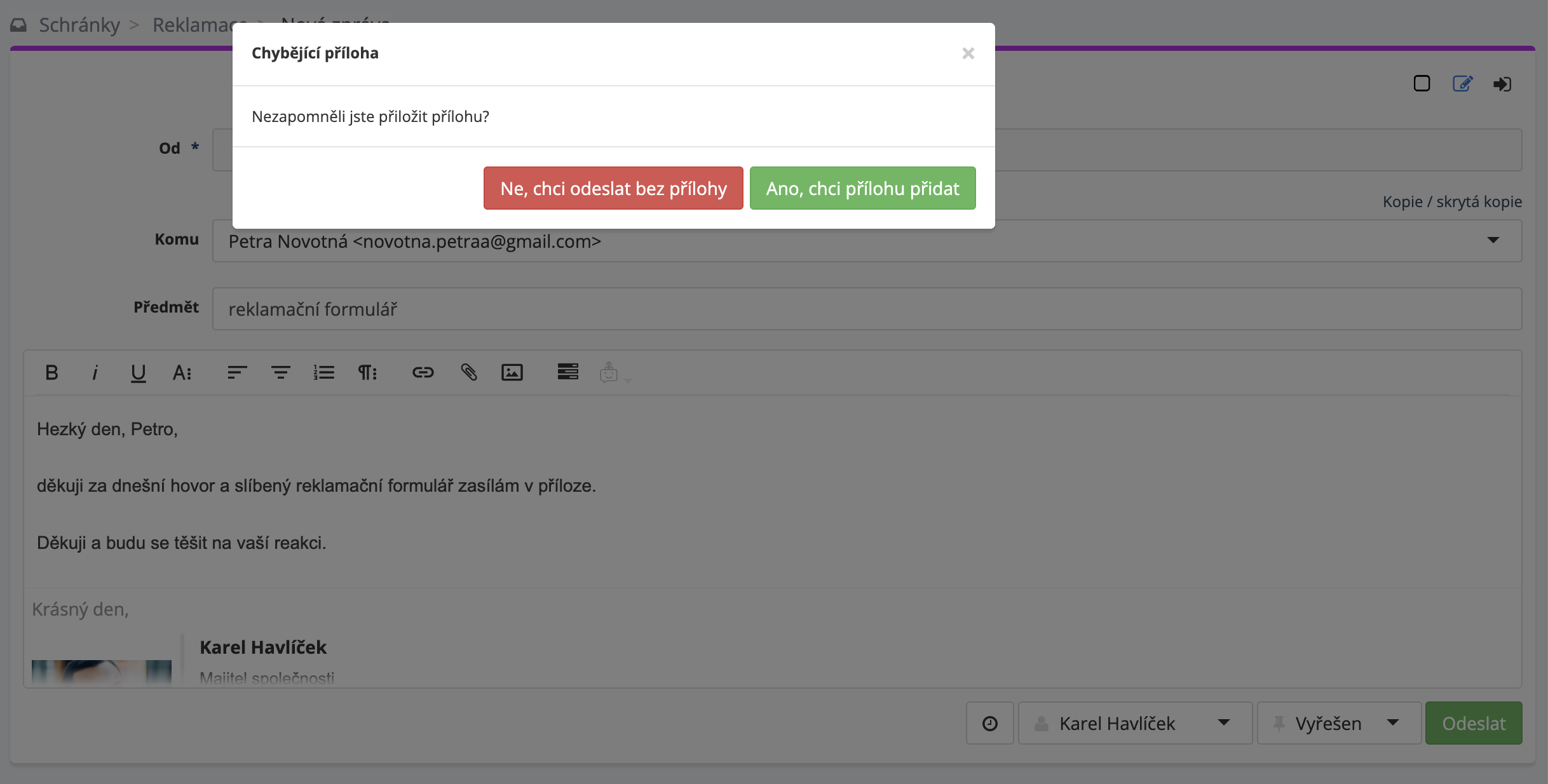Open font size options icon
The width and height of the screenshot is (1548, 784).
(182, 372)
